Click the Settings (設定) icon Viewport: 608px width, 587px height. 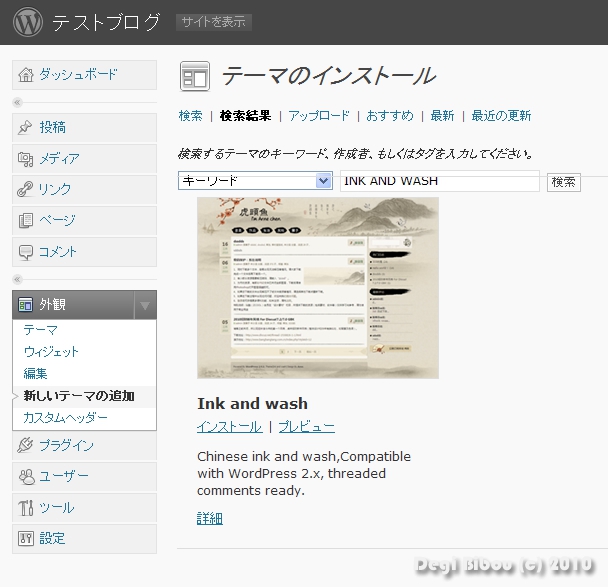click(26, 539)
